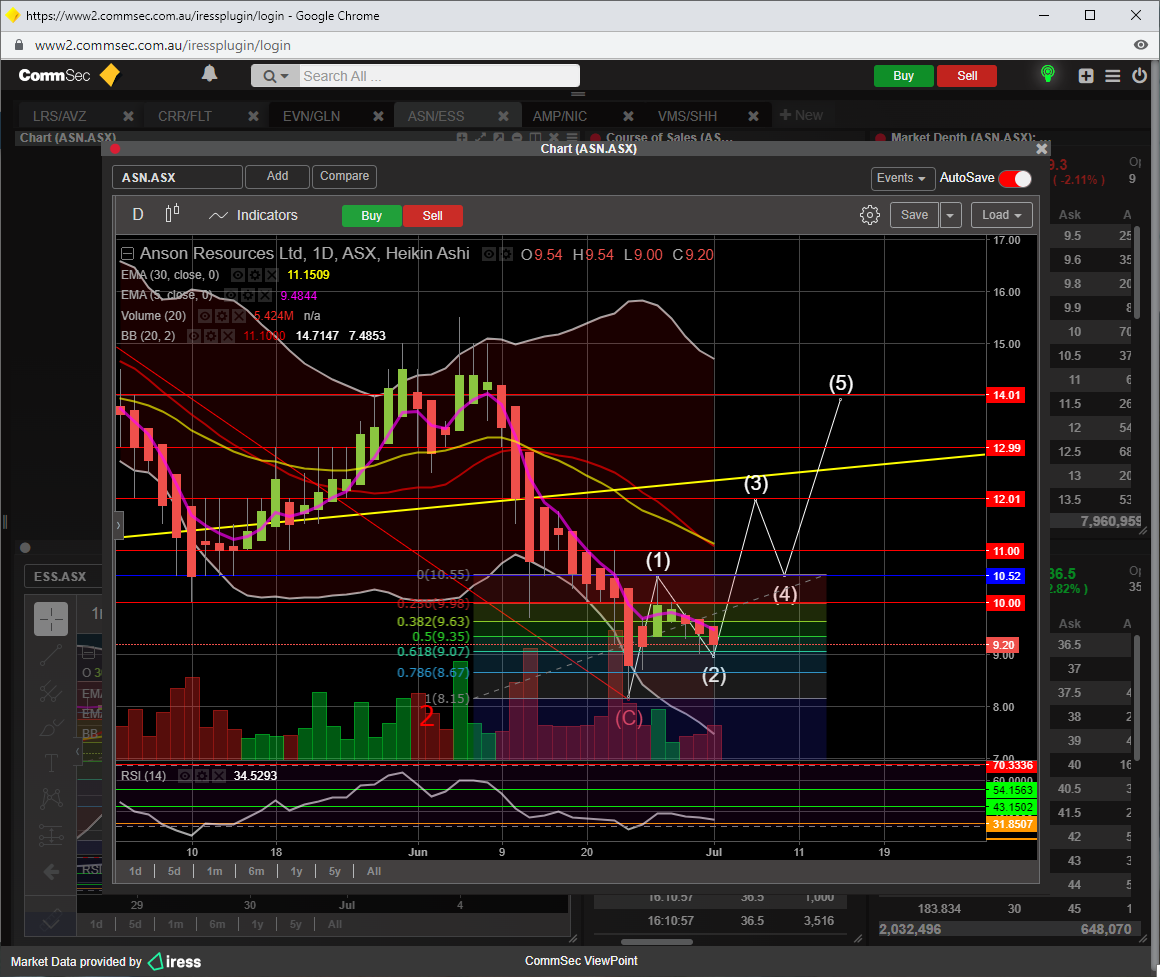Change the D chart interval
Image resolution: width=1160 pixels, height=977 pixels.
pos(138,214)
